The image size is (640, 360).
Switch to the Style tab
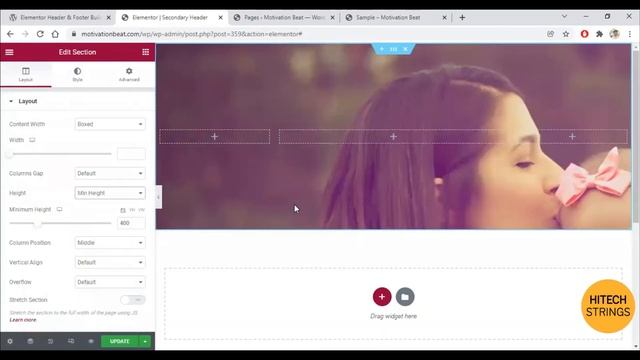[x=78, y=74]
